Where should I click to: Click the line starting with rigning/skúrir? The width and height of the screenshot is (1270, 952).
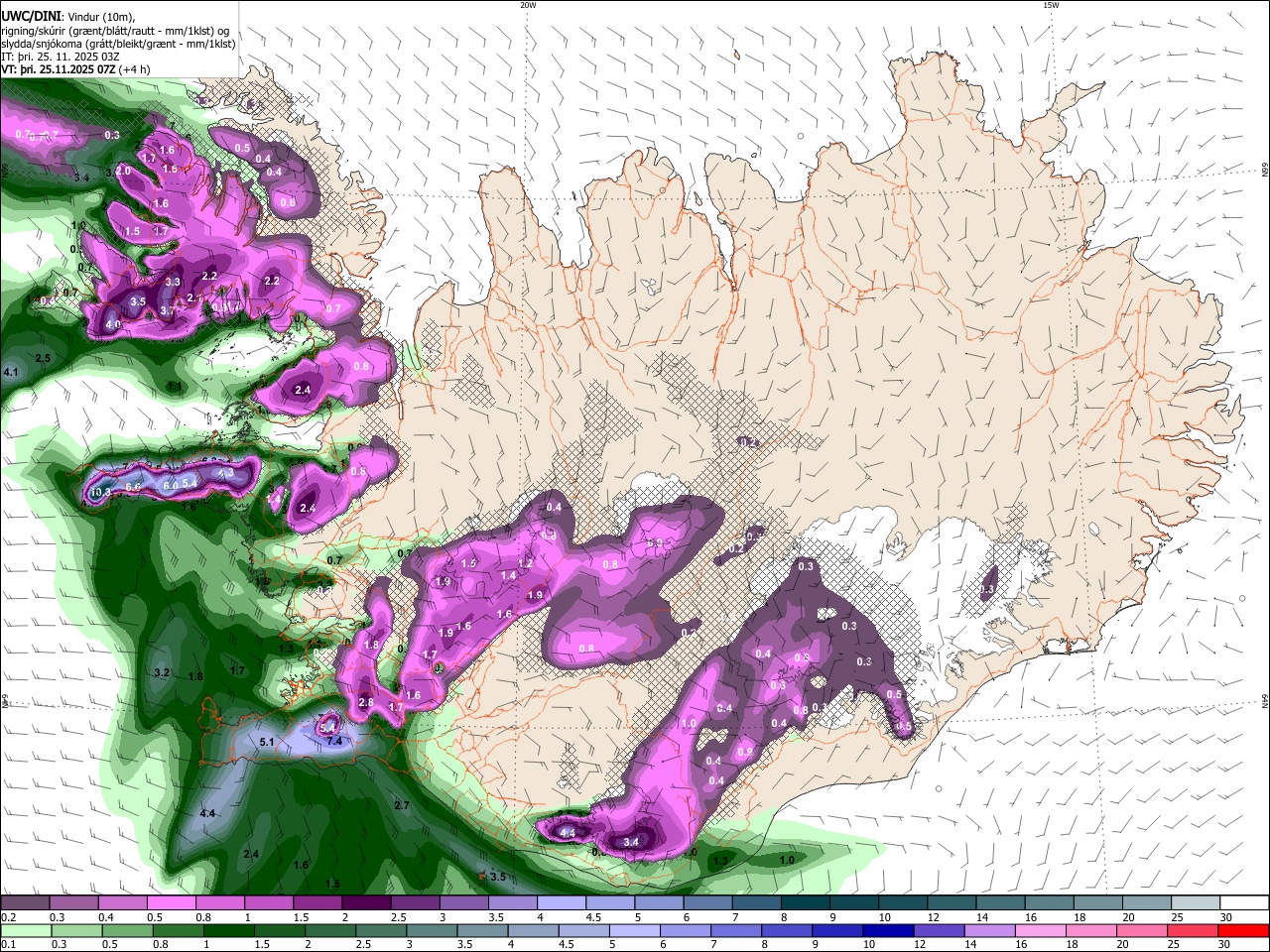coord(115,30)
